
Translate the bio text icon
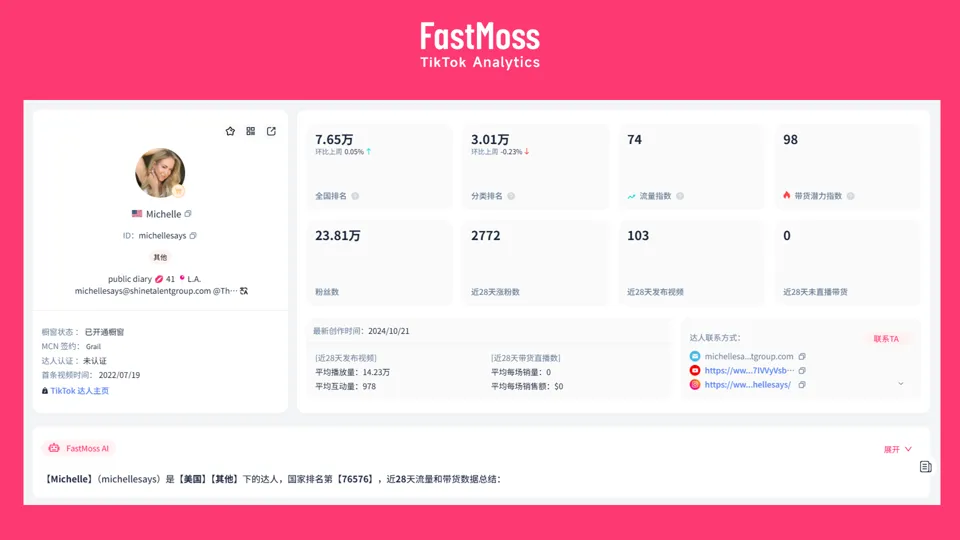(x=244, y=291)
